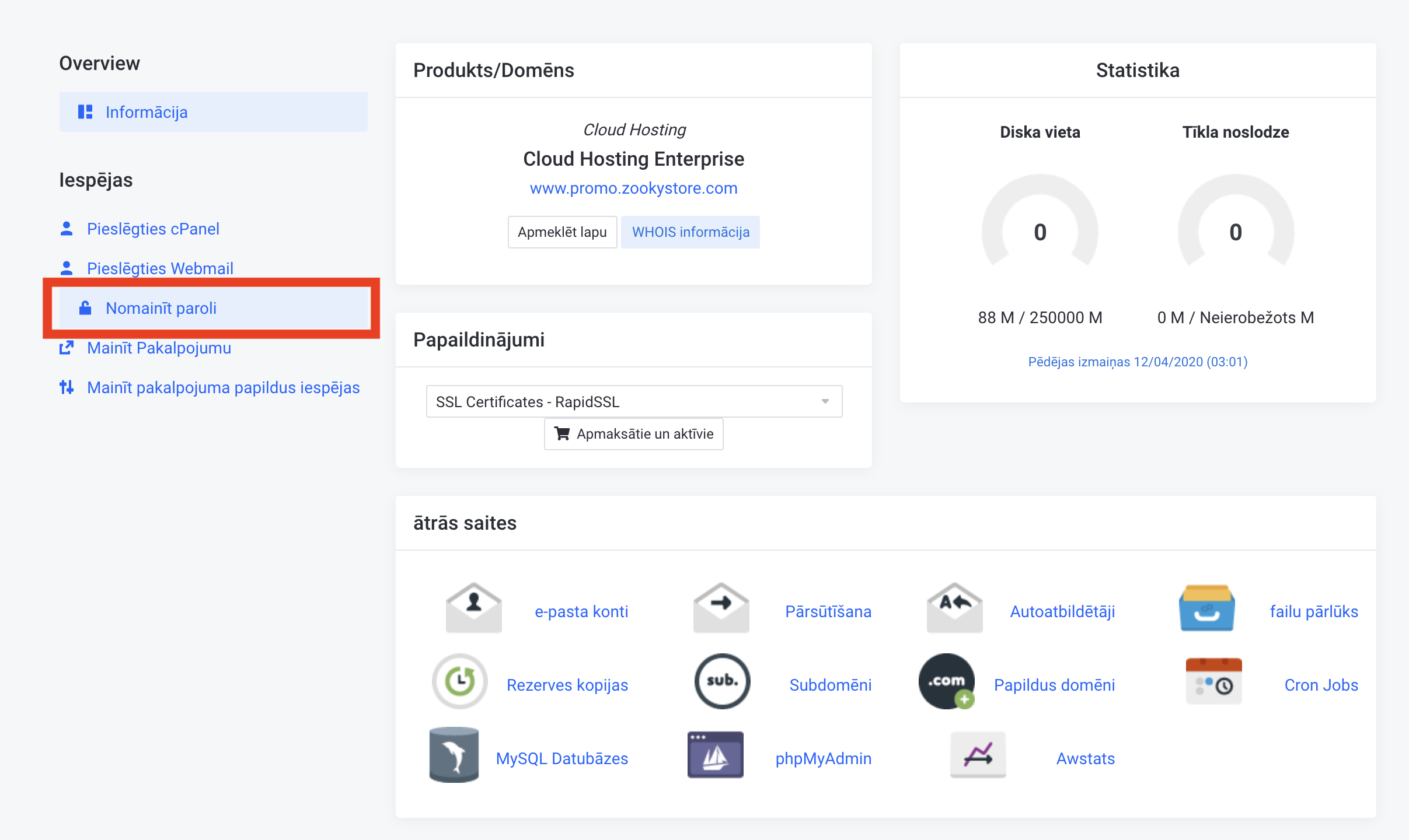Click the WHOIS informācija button
Image resolution: width=1409 pixels, height=840 pixels.
pos(690,232)
